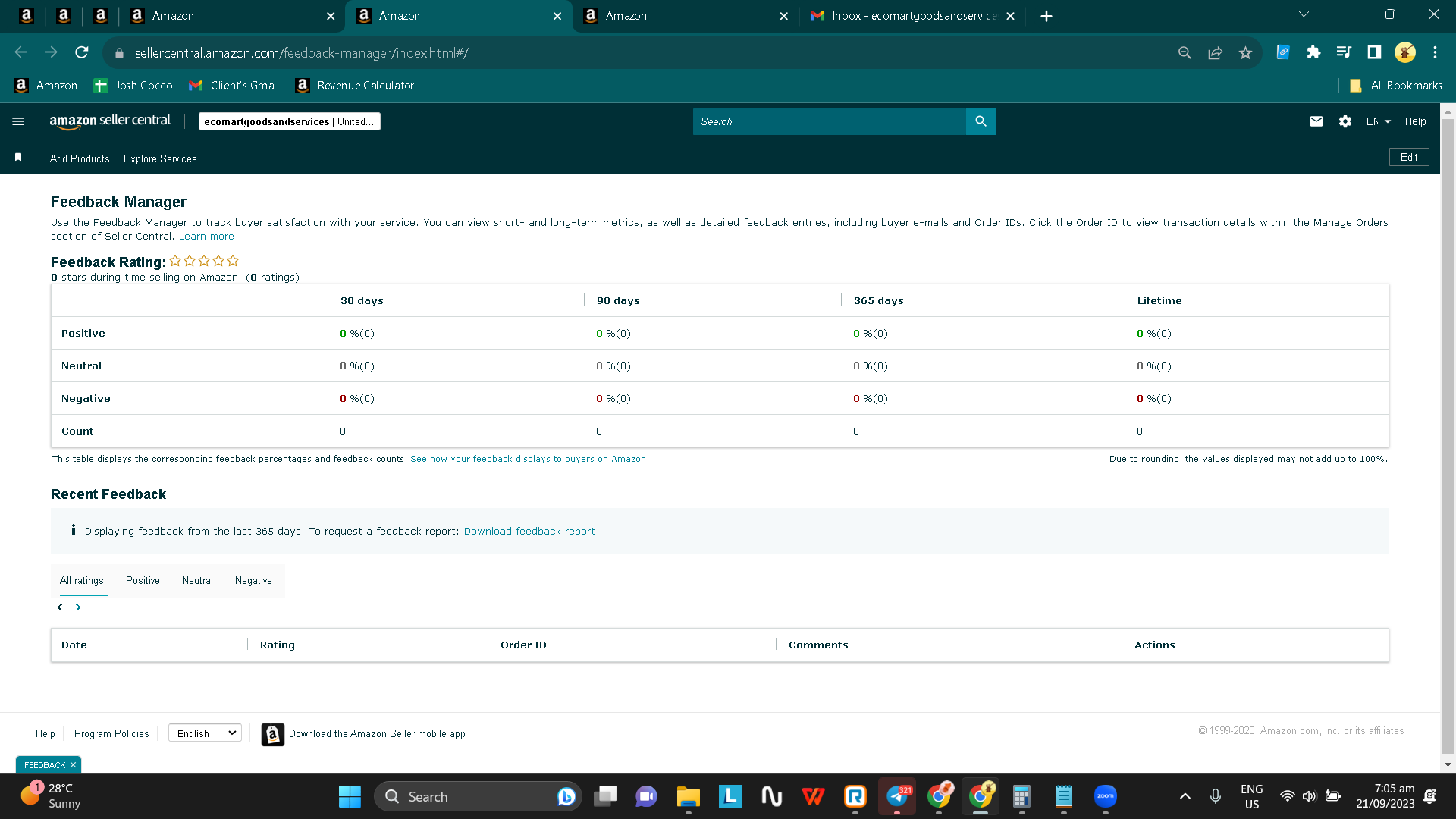Open the weather widget showing 28°C Sunny
The image size is (1456, 819).
coord(52,796)
